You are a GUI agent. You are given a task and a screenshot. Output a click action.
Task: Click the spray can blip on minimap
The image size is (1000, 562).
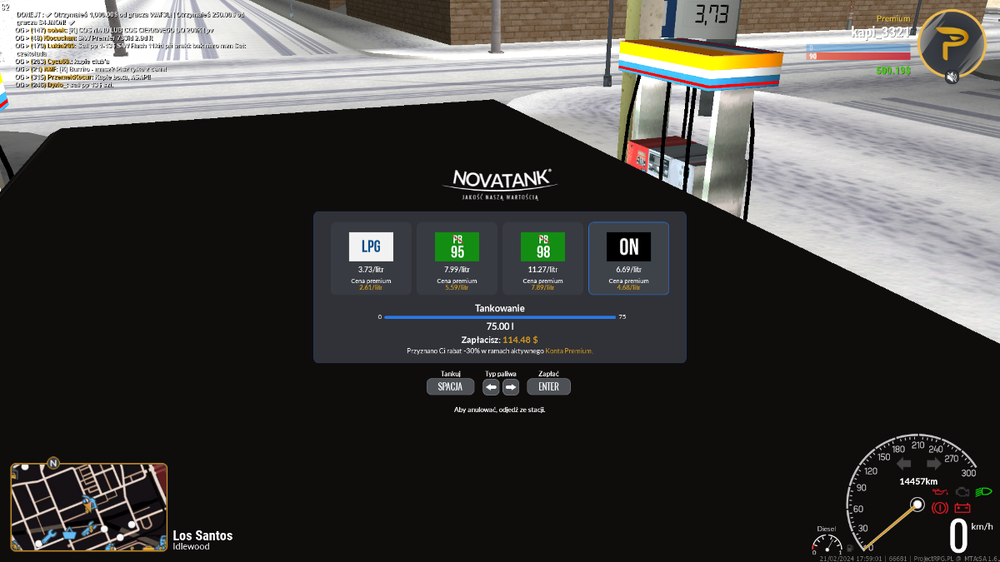pyautogui.click(x=90, y=528)
